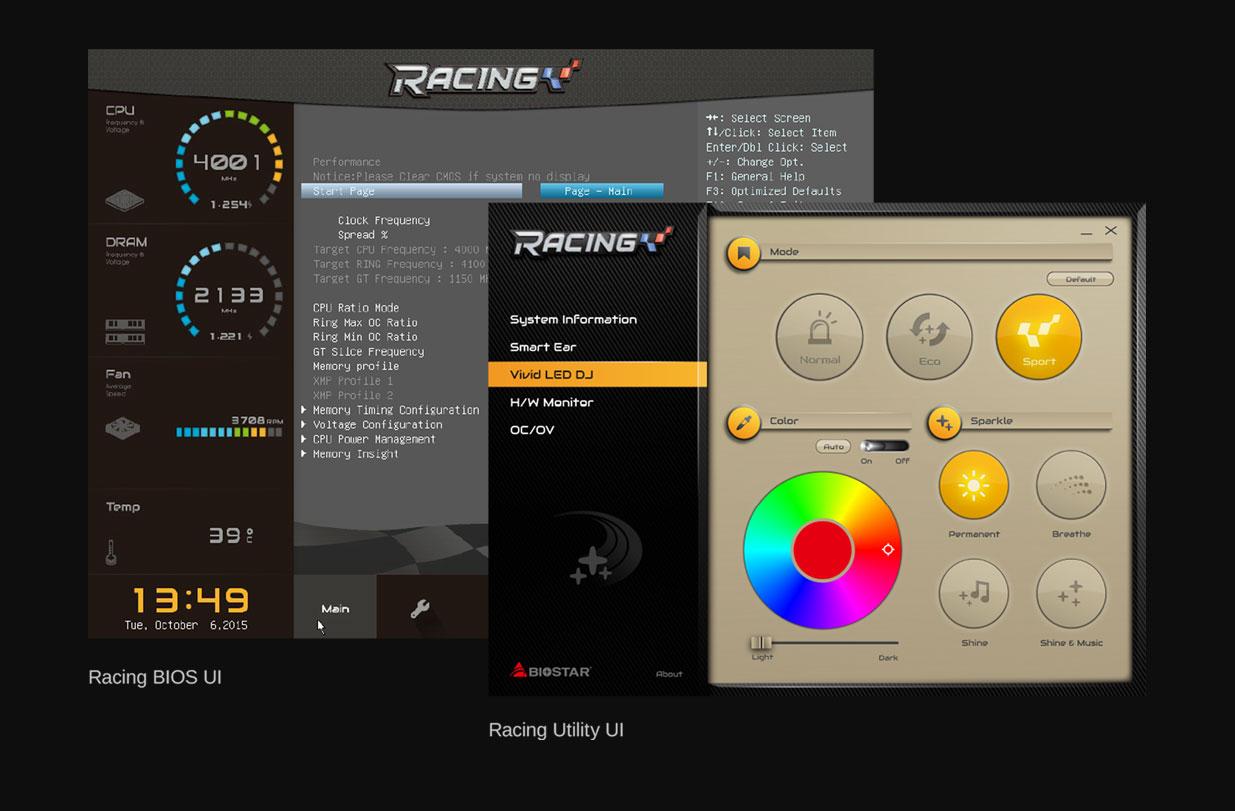
Task: Select the Normal mode siren icon
Action: coord(819,336)
